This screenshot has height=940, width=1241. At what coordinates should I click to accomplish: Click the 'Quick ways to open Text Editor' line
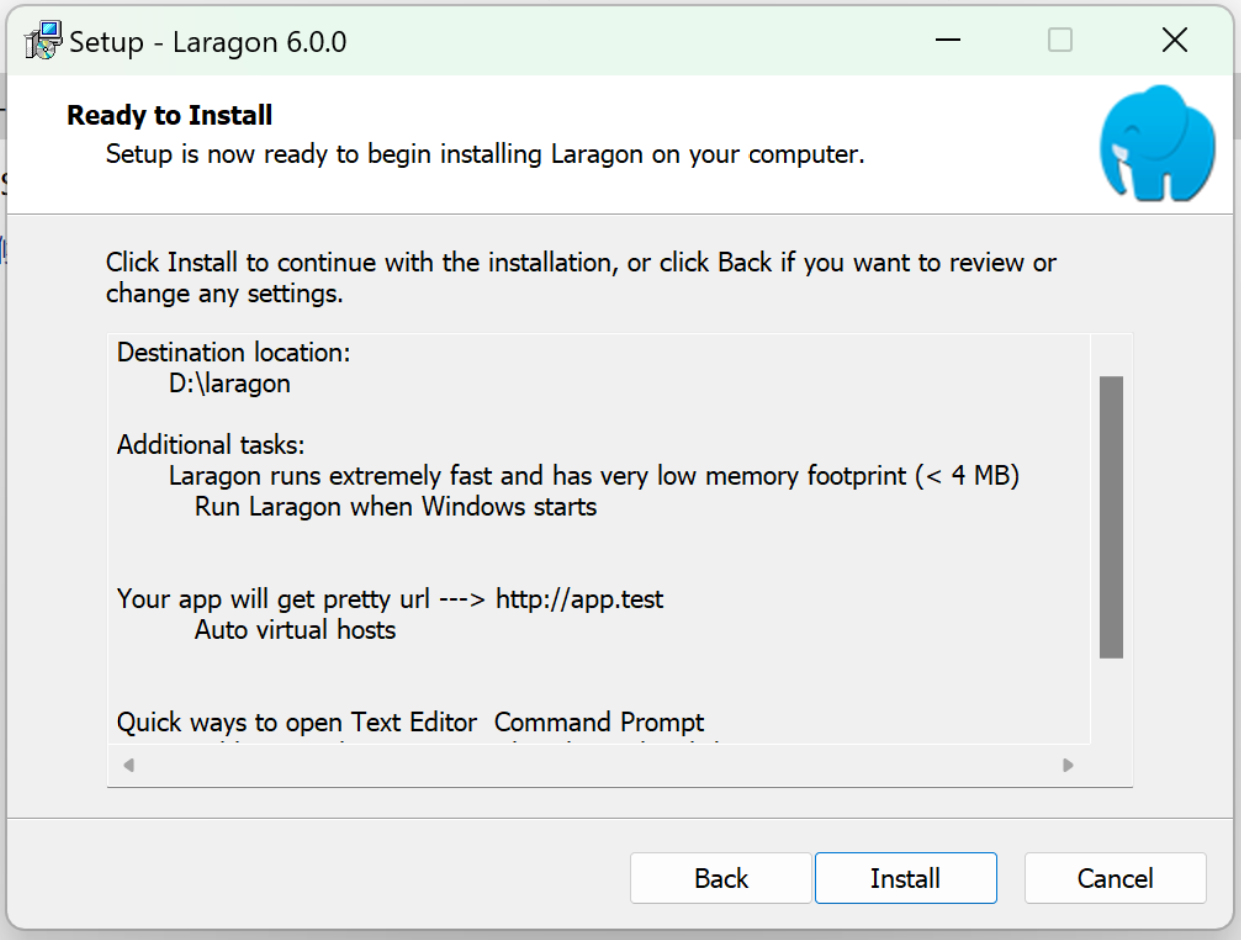click(x=411, y=722)
